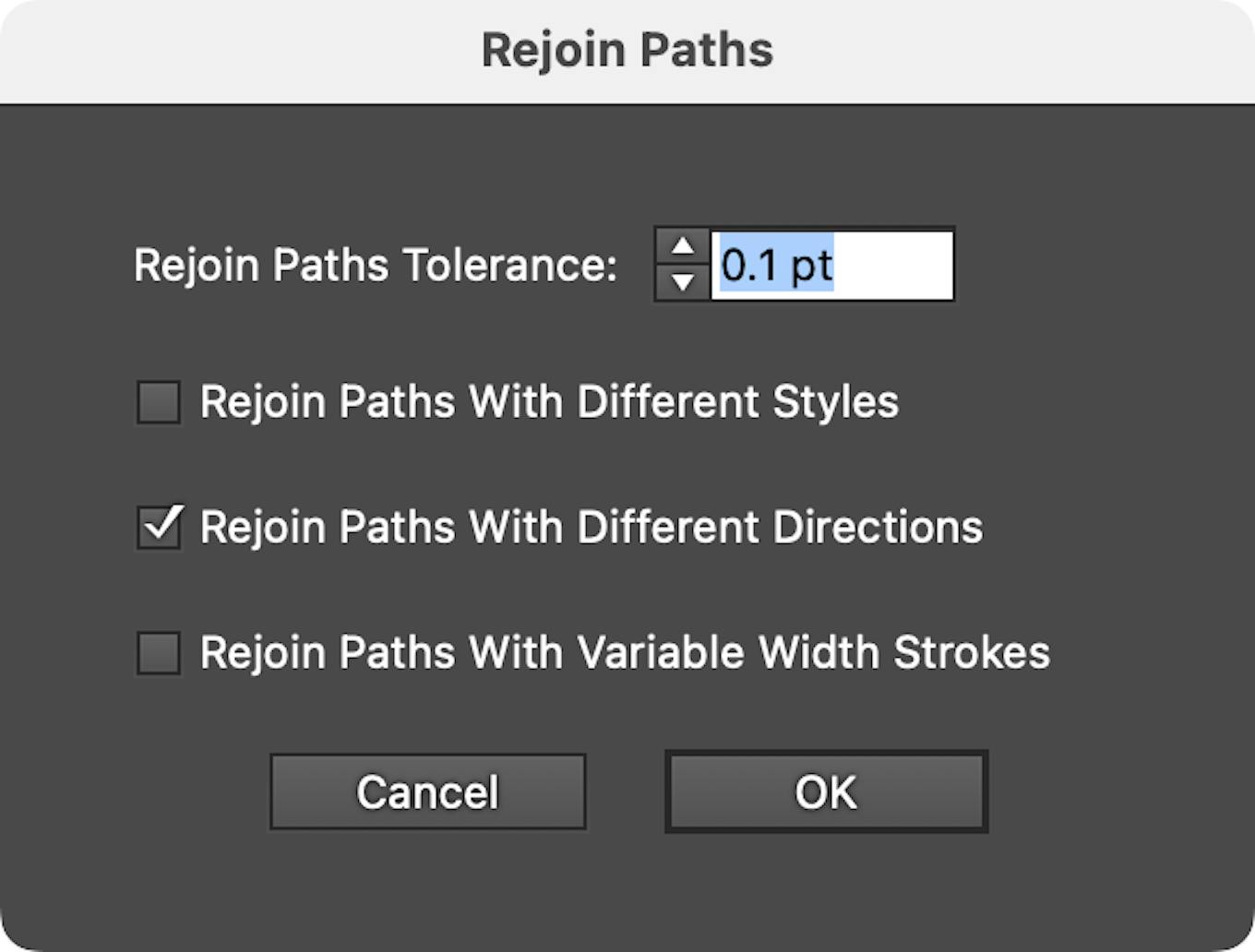Enable Rejoin Paths With Different Styles

click(157, 402)
